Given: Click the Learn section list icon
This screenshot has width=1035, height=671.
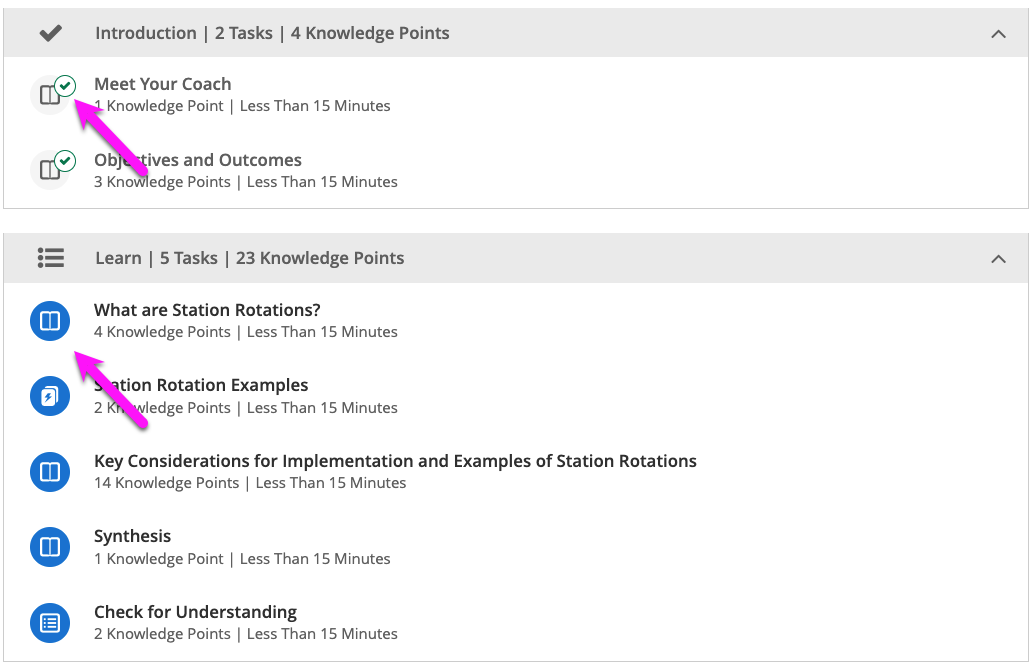Looking at the screenshot, I should coord(50,258).
